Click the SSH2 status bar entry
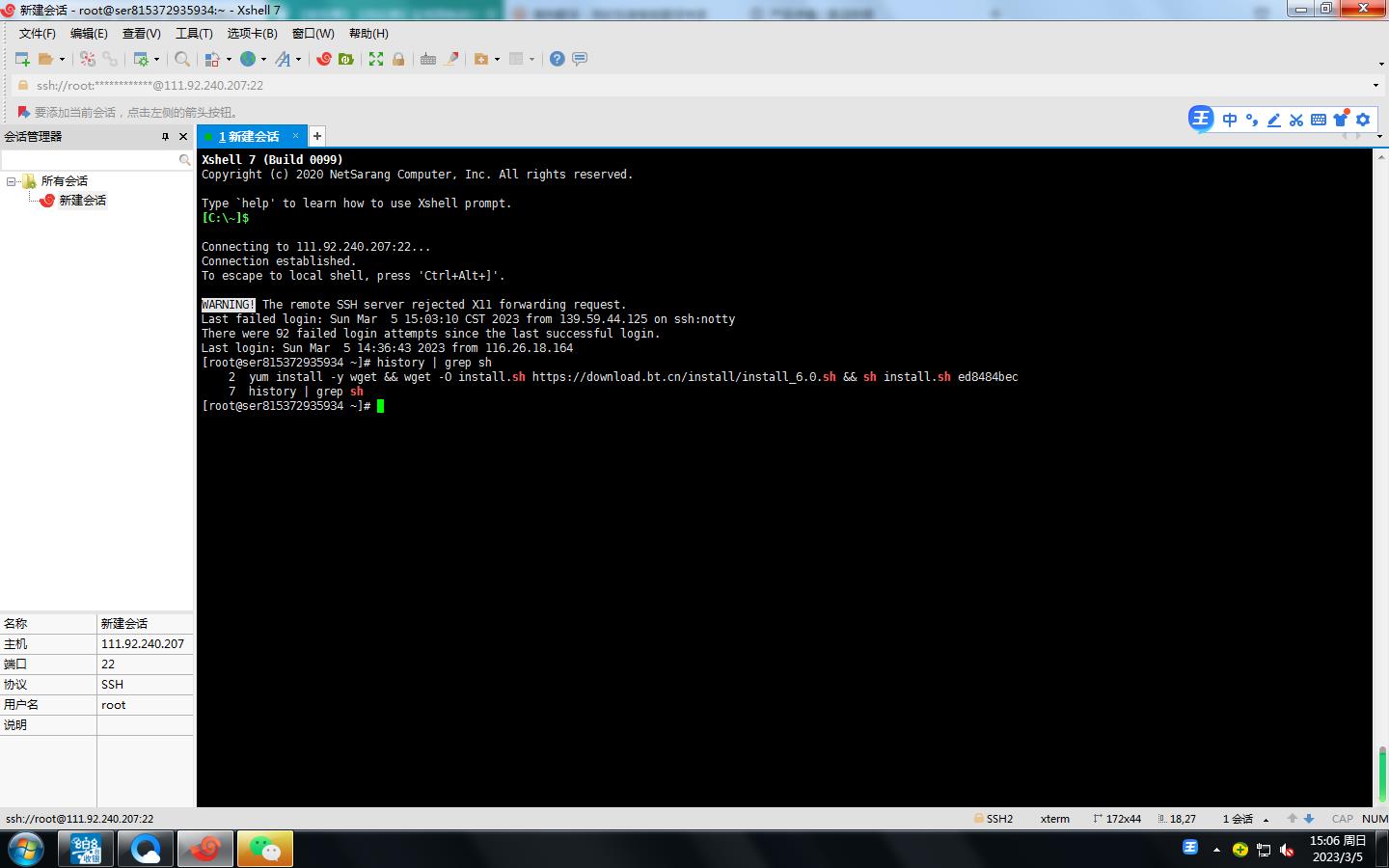Viewport: 1389px width, 868px height. [x=994, y=819]
